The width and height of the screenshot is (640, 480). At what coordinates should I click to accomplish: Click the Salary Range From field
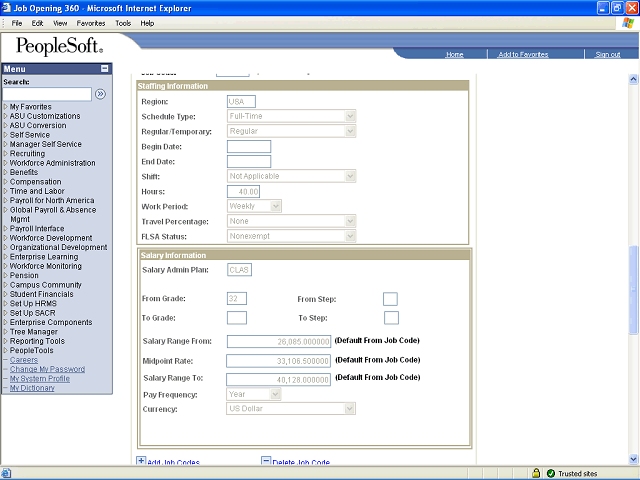click(x=279, y=341)
